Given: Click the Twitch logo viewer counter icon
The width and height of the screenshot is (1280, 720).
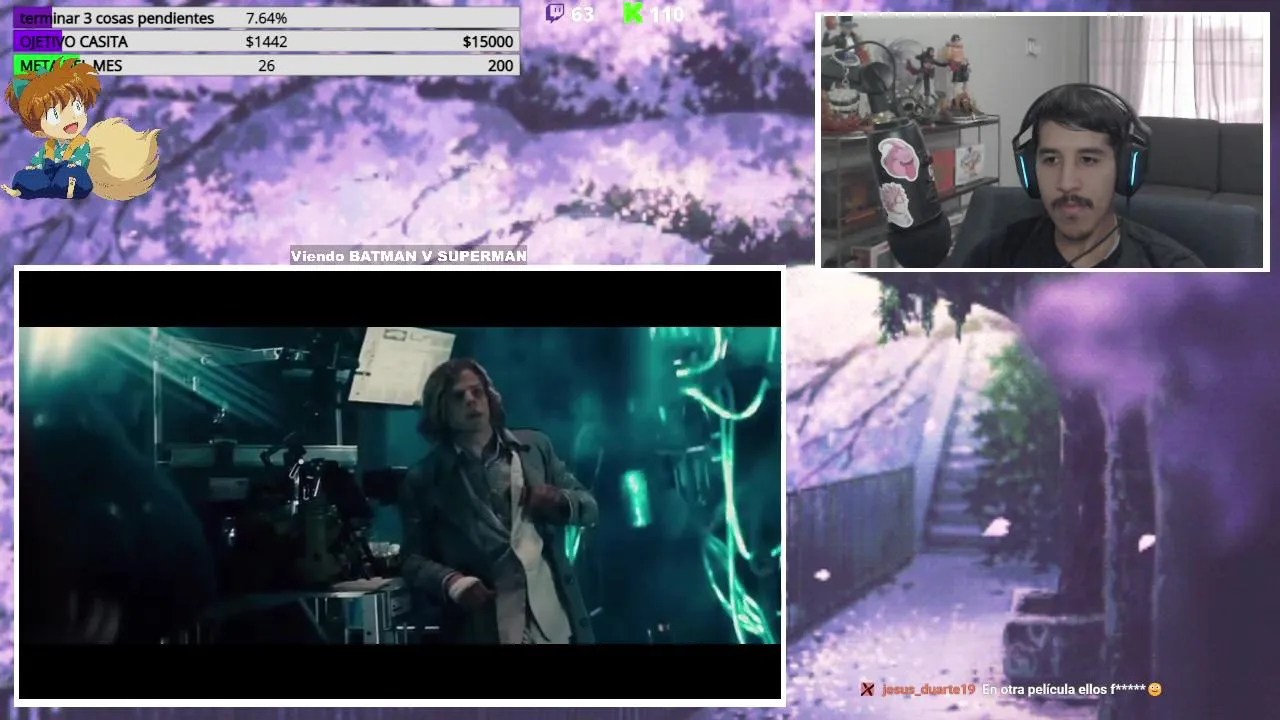Looking at the screenshot, I should tap(555, 12).
